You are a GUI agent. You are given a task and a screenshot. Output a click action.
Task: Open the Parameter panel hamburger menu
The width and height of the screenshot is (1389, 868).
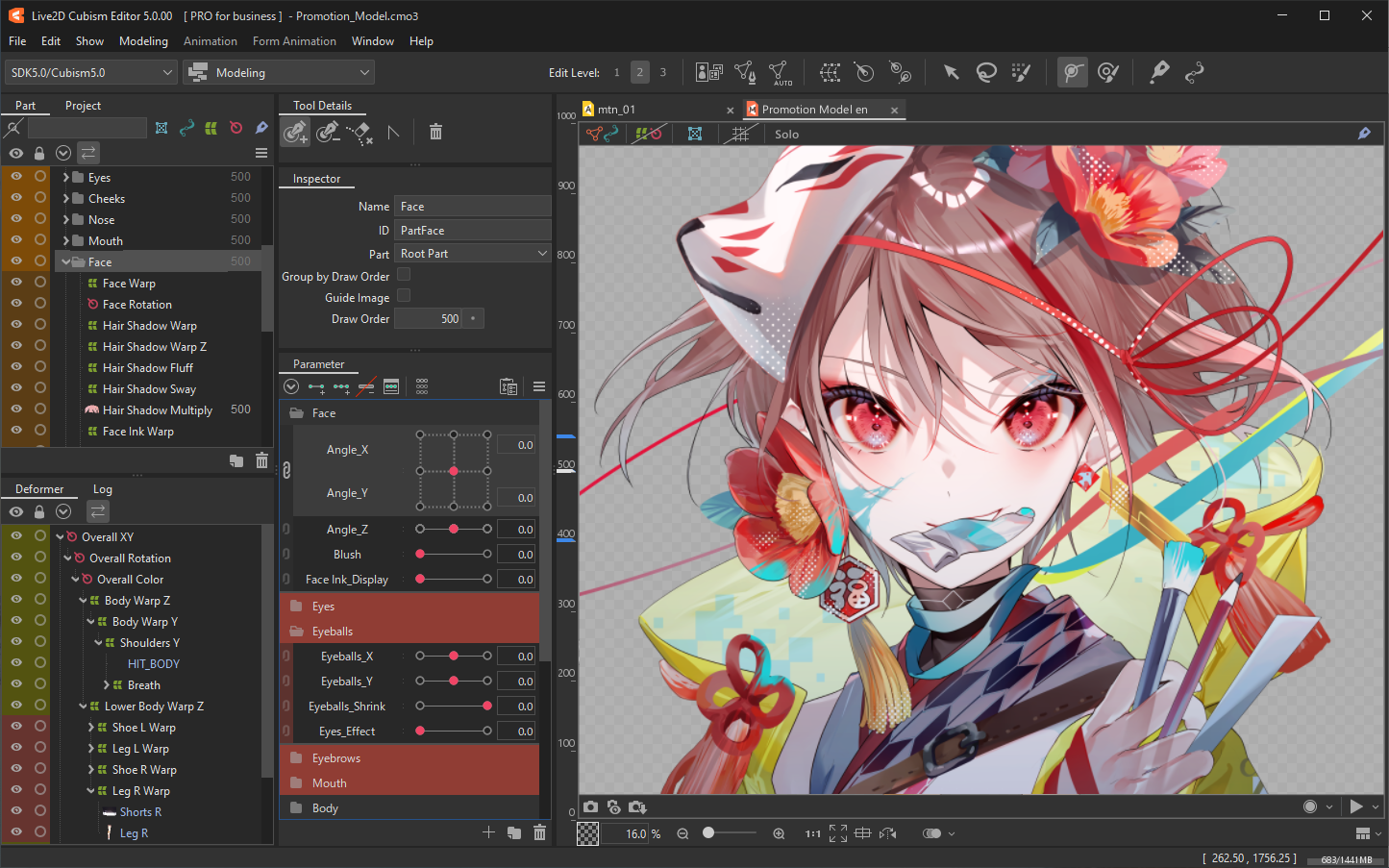pyautogui.click(x=538, y=385)
